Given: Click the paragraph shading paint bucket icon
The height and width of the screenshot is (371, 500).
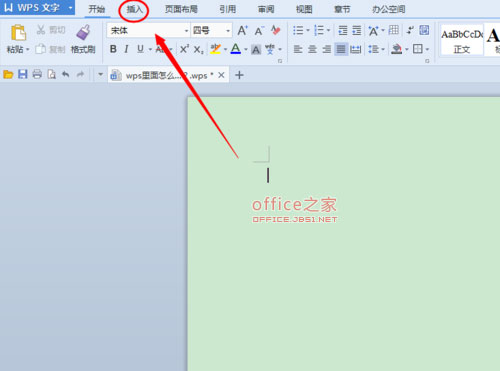Looking at the screenshot, I should (396, 49).
